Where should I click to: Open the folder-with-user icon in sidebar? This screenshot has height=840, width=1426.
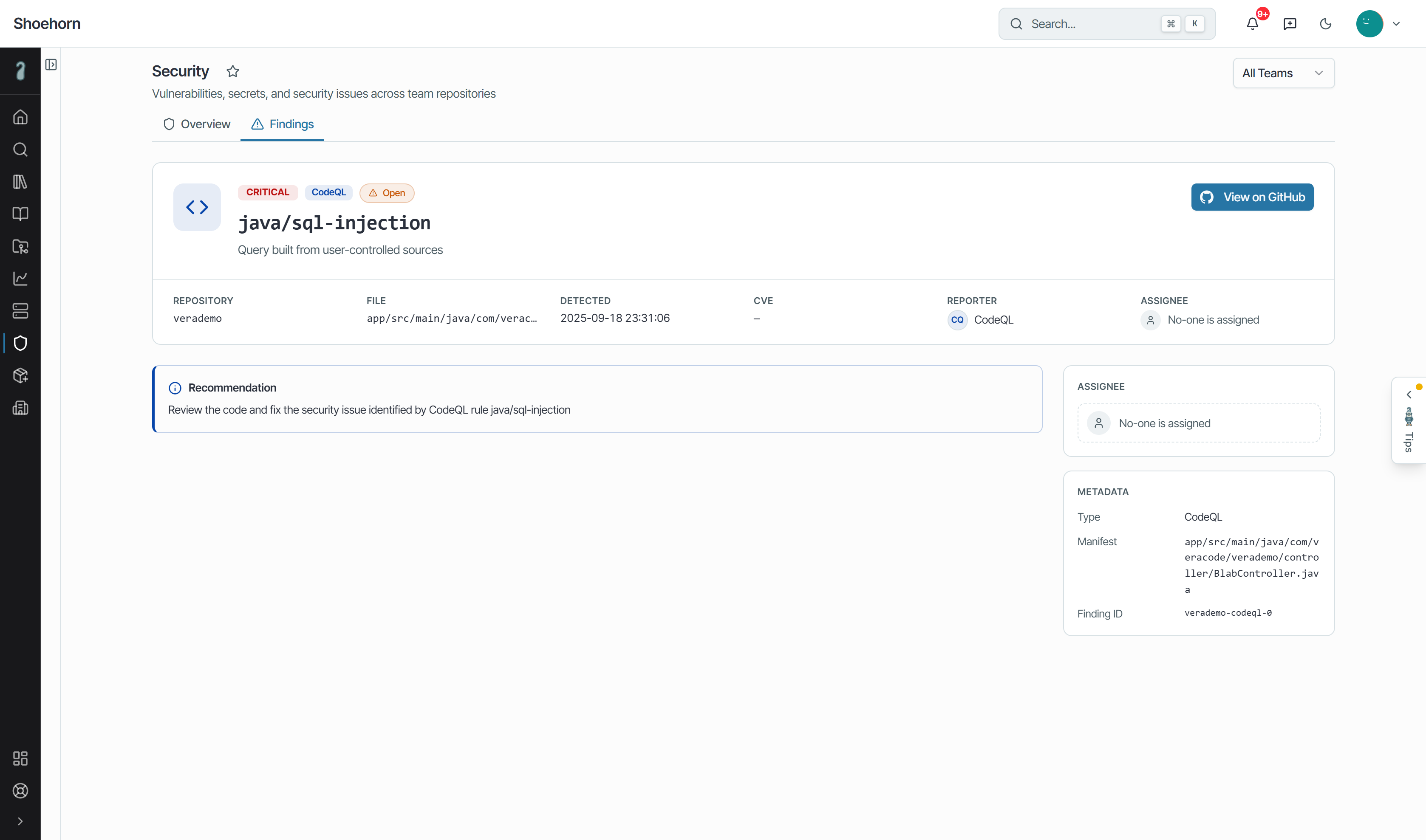(x=20, y=246)
